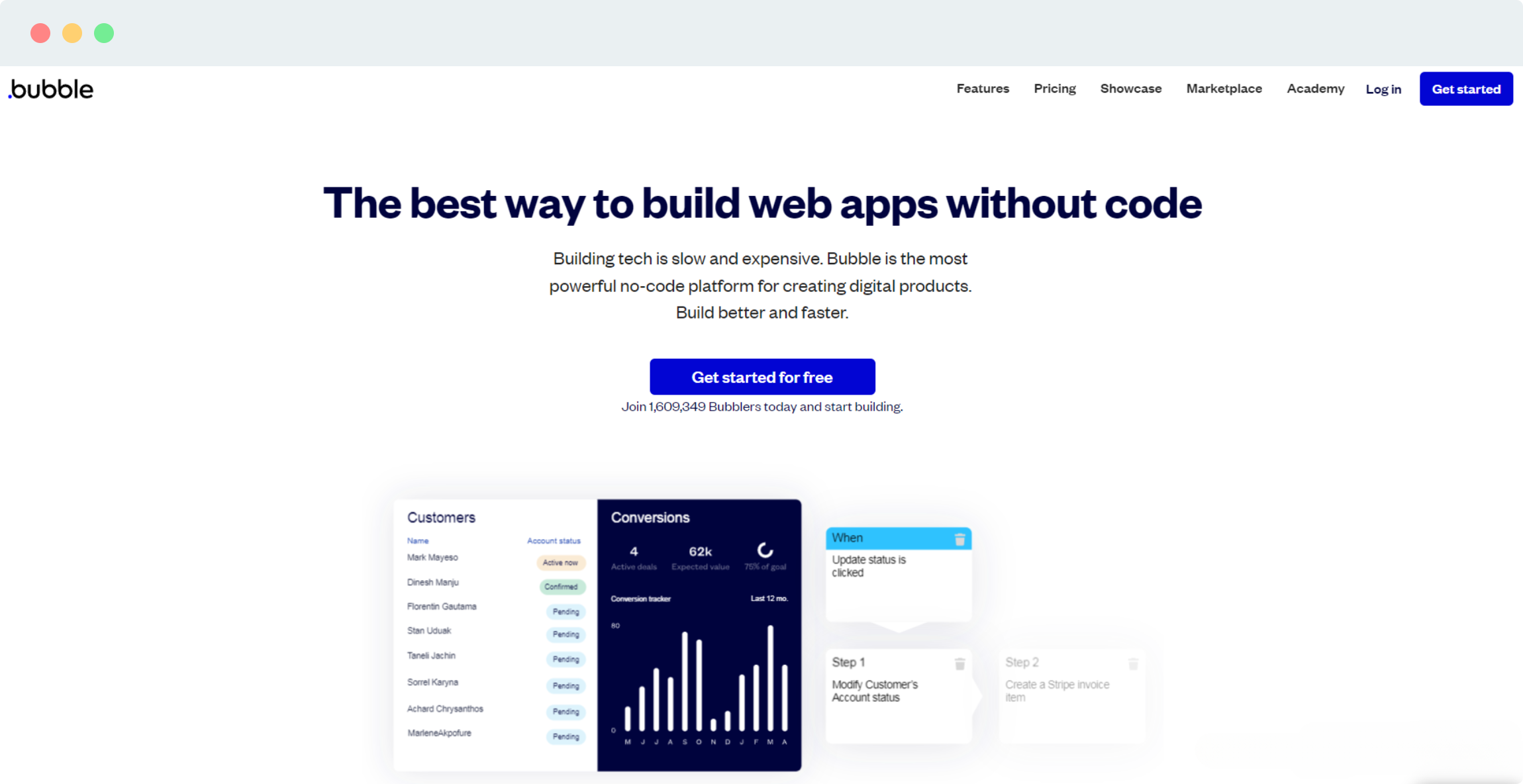Open the Conversions tracker chart icon

(x=765, y=549)
